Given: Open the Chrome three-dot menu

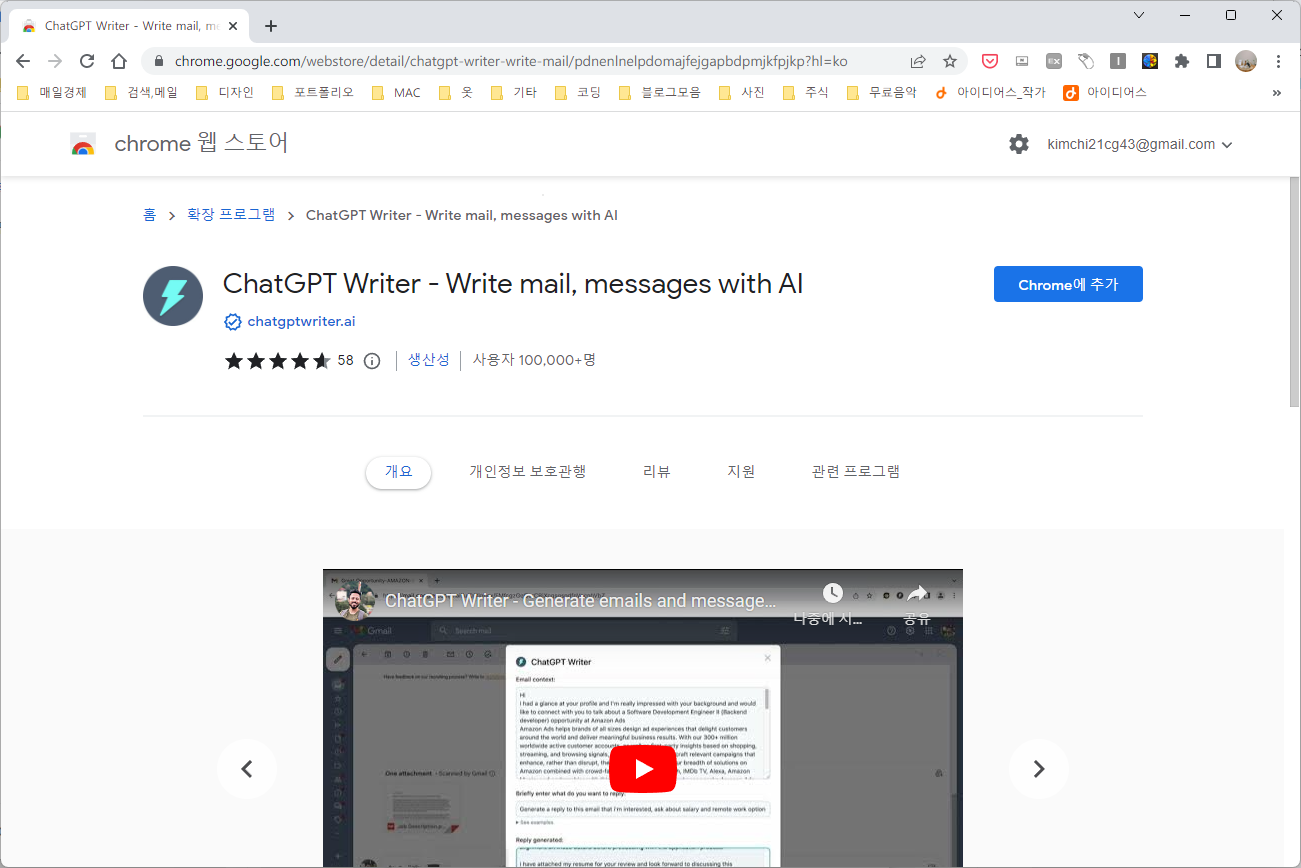Looking at the screenshot, I should tap(1278, 61).
